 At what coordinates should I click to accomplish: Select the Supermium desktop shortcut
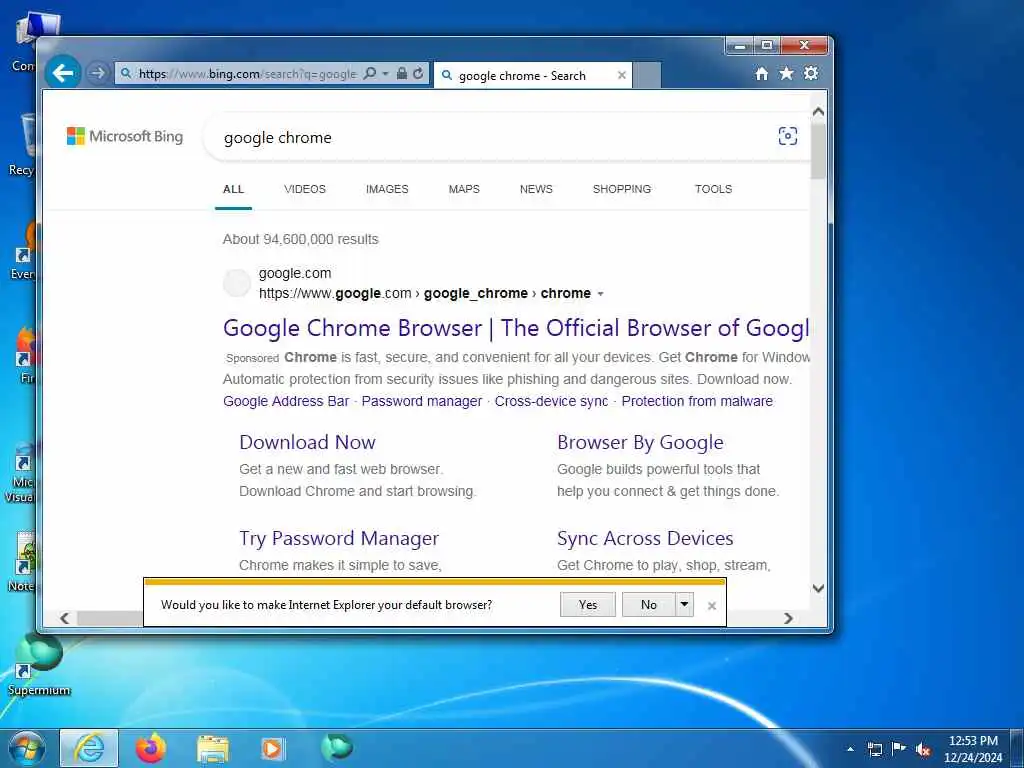(x=39, y=665)
